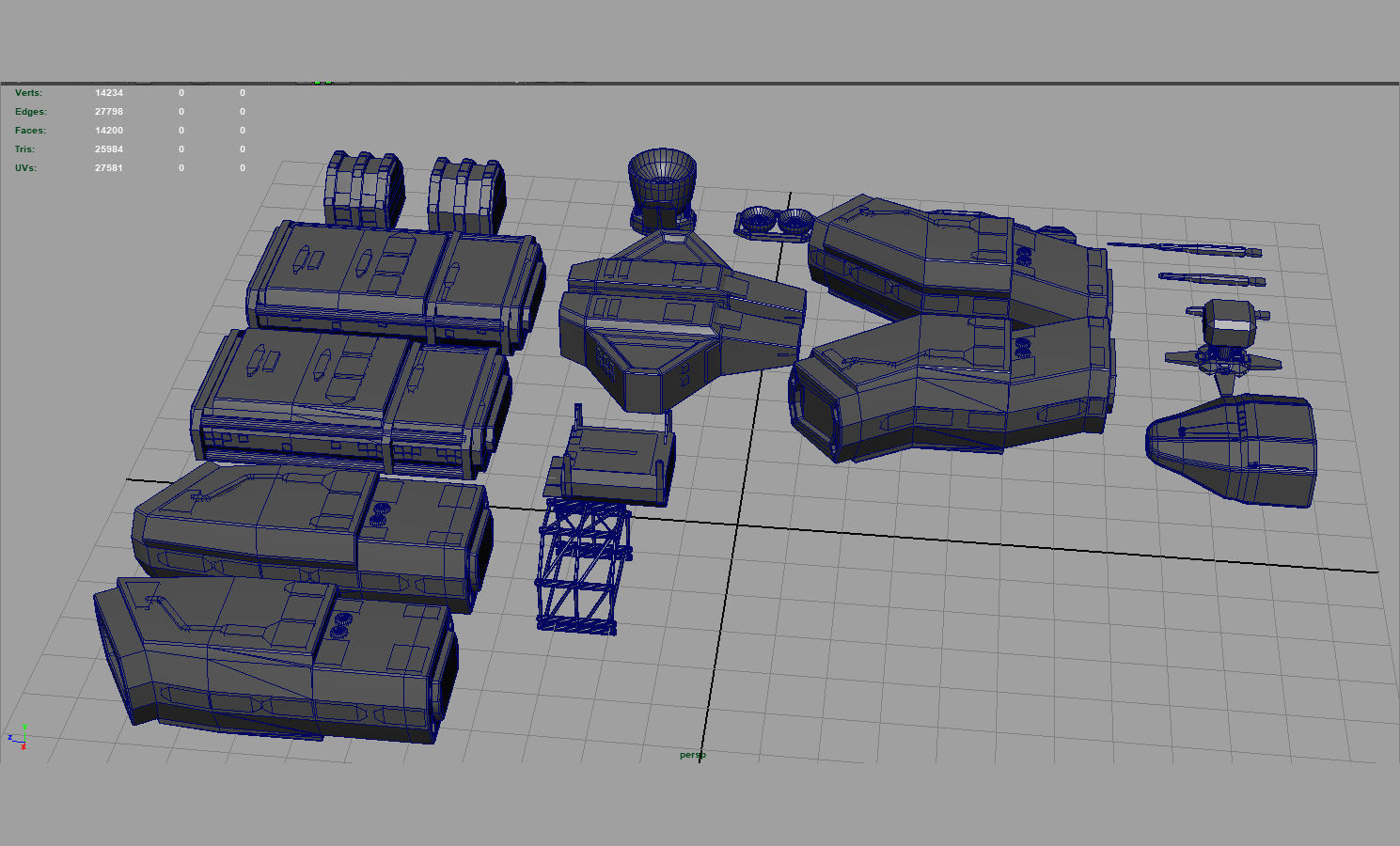The image size is (1400, 846).
Task: Click the Verts label in the HUD
Action: point(28,93)
